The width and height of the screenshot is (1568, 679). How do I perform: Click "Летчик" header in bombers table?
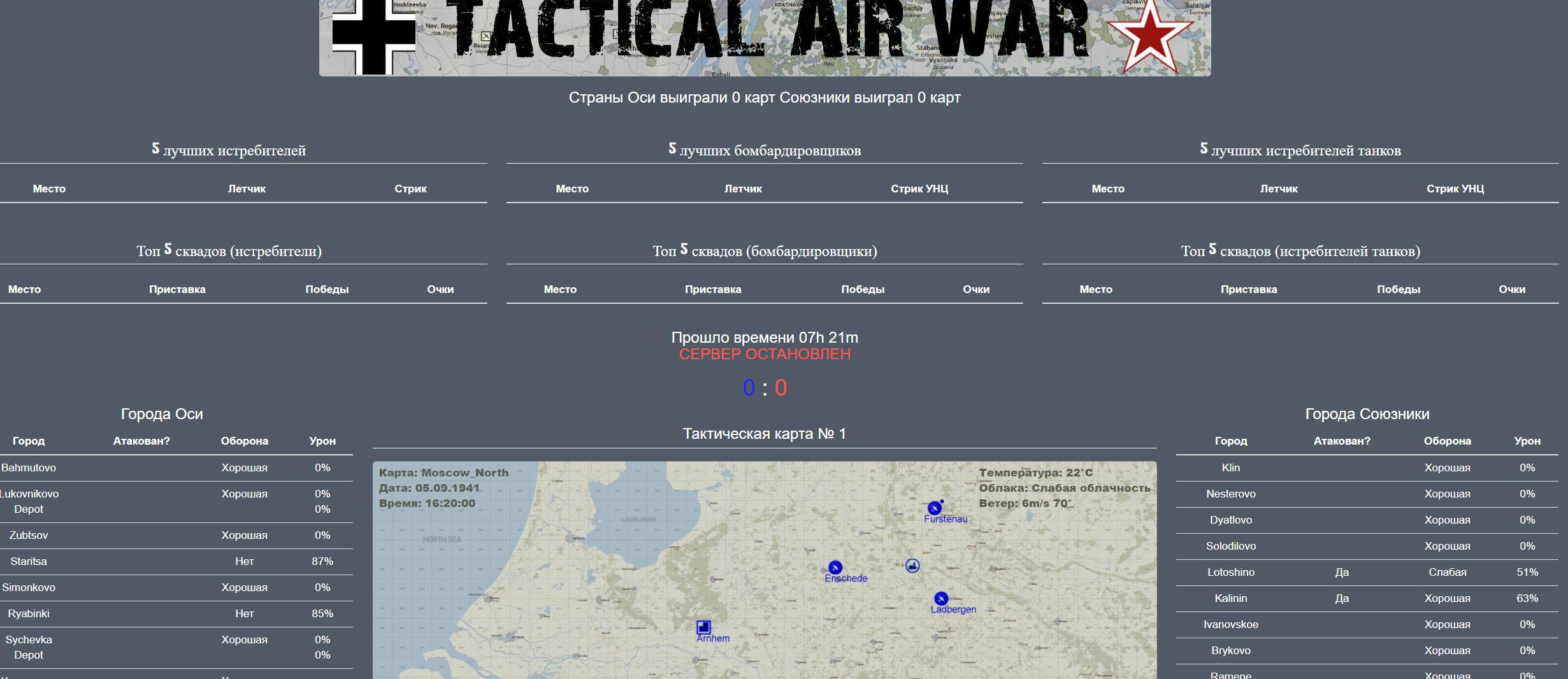[743, 189]
